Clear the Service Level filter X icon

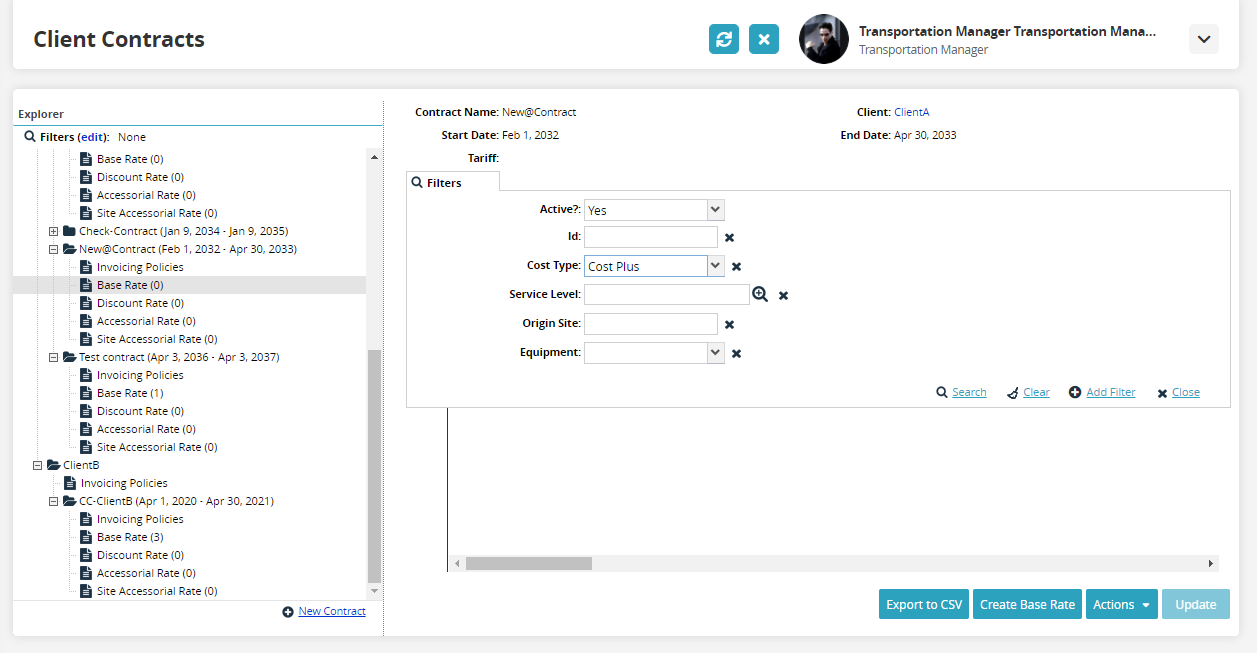[784, 295]
